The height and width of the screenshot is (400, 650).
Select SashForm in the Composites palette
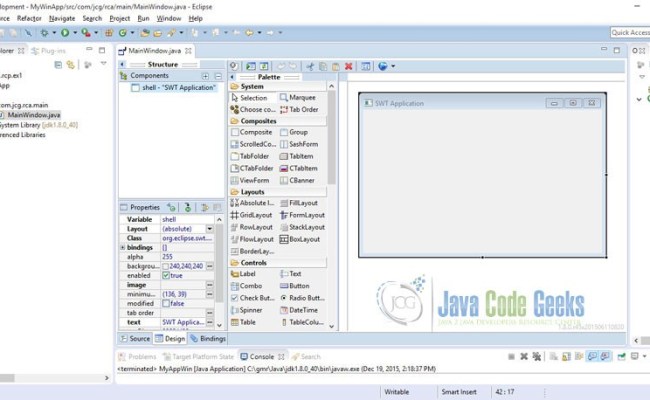tap(299, 144)
